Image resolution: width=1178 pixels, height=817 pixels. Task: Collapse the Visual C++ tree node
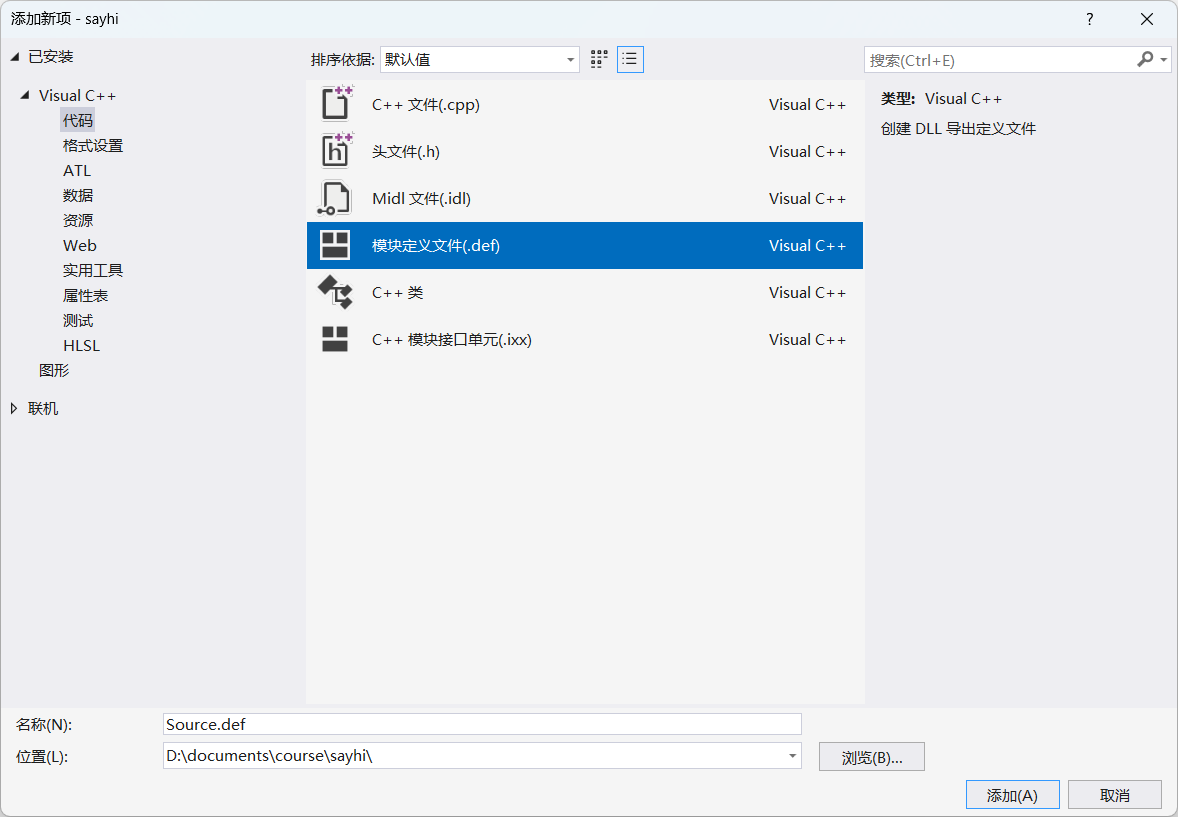coord(25,95)
